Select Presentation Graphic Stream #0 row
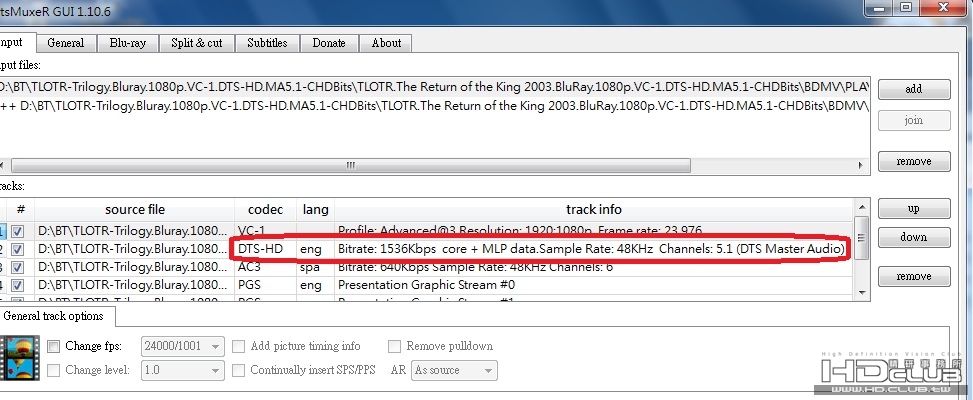The image size is (973, 400). click(x=427, y=285)
